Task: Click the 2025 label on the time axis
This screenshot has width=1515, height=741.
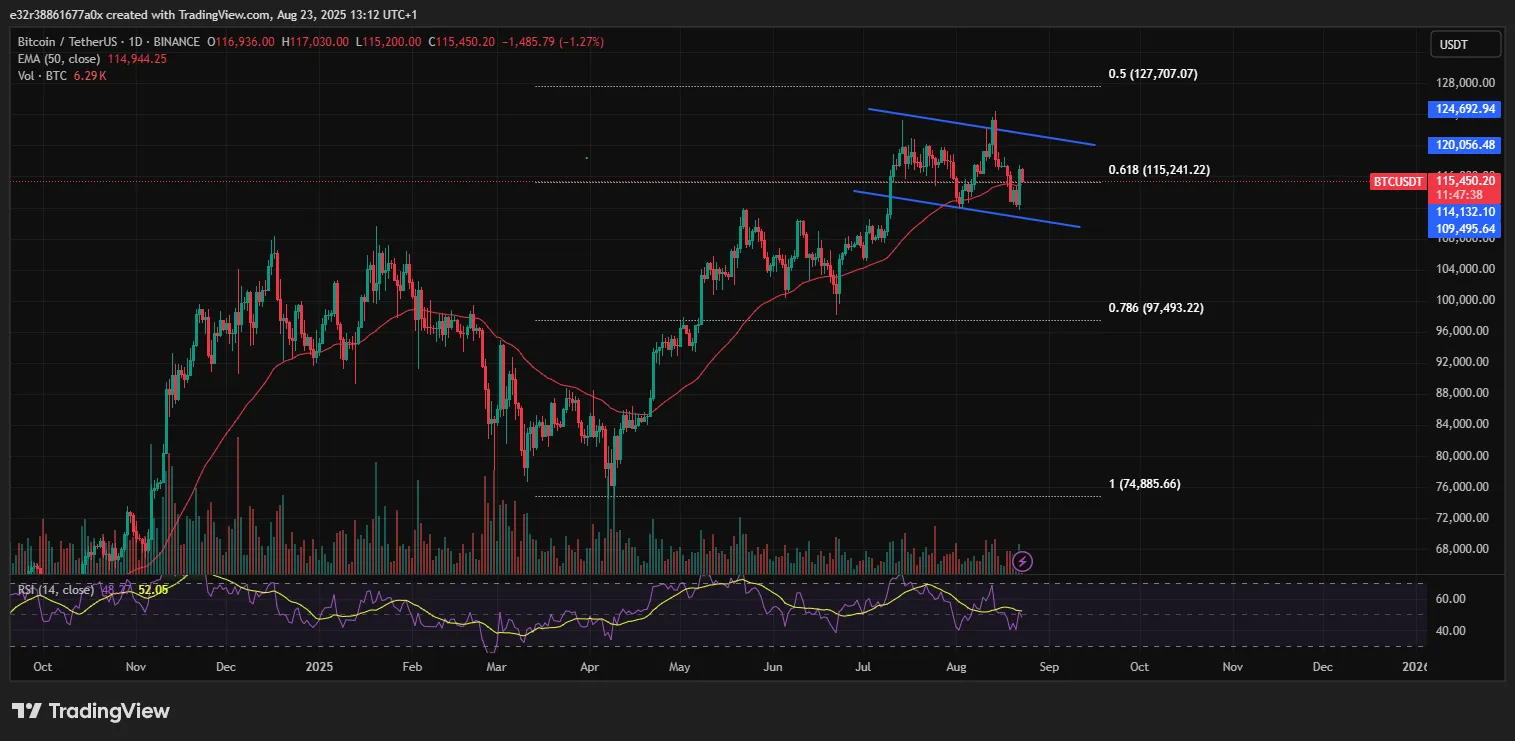Action: click(x=318, y=666)
